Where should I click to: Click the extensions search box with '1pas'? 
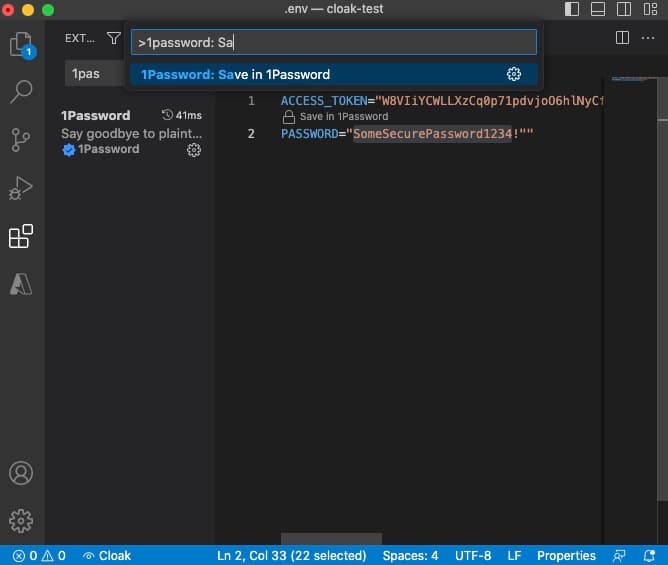[95, 74]
